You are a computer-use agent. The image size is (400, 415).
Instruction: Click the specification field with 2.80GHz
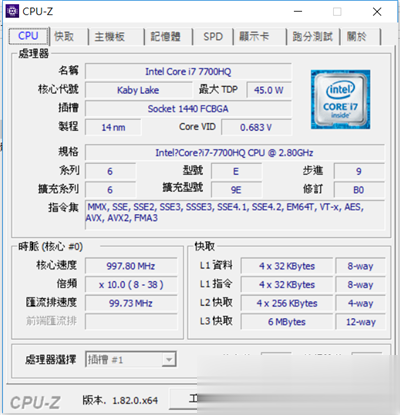click(235, 153)
